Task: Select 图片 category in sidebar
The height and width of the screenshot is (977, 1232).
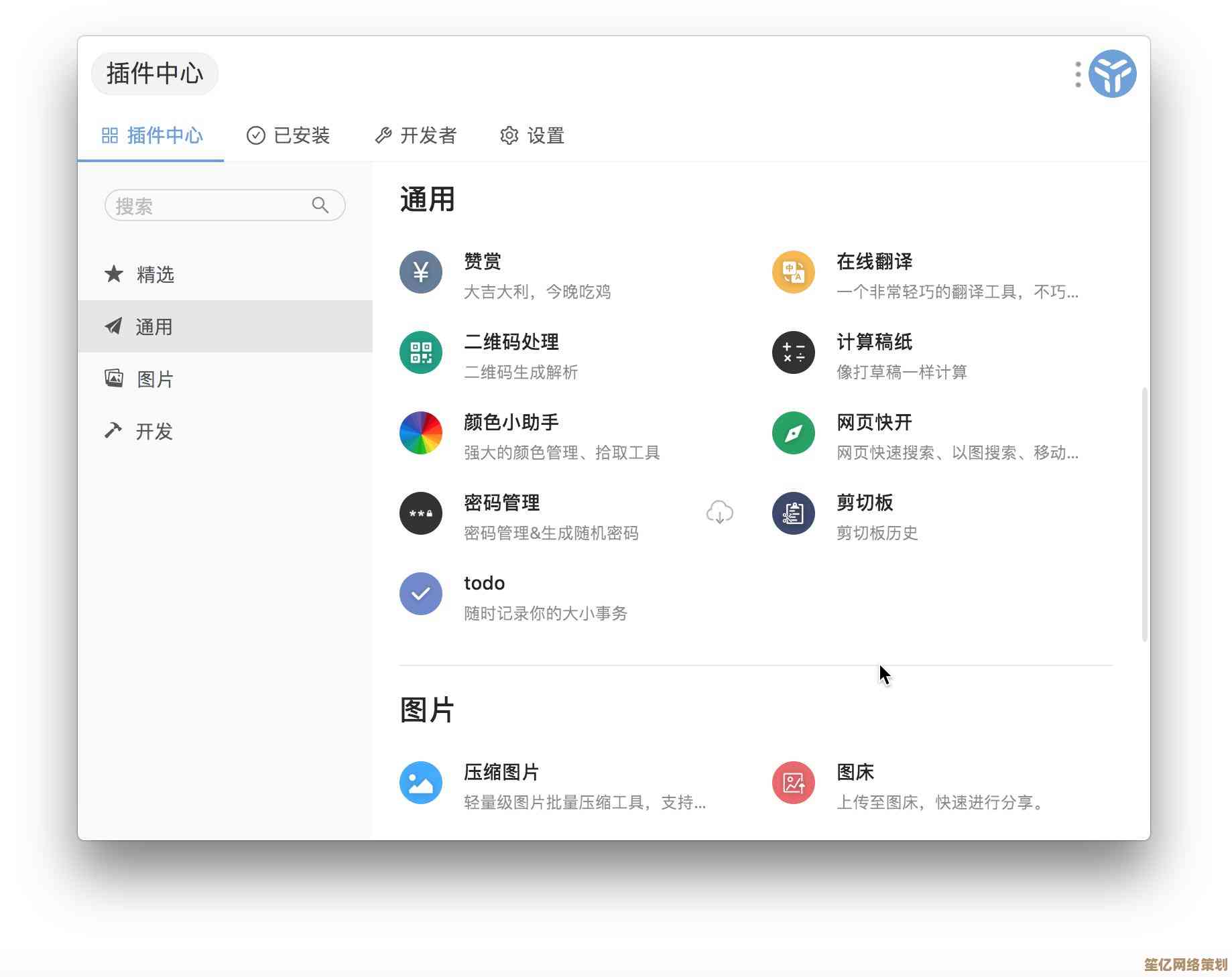Action: tap(155, 379)
